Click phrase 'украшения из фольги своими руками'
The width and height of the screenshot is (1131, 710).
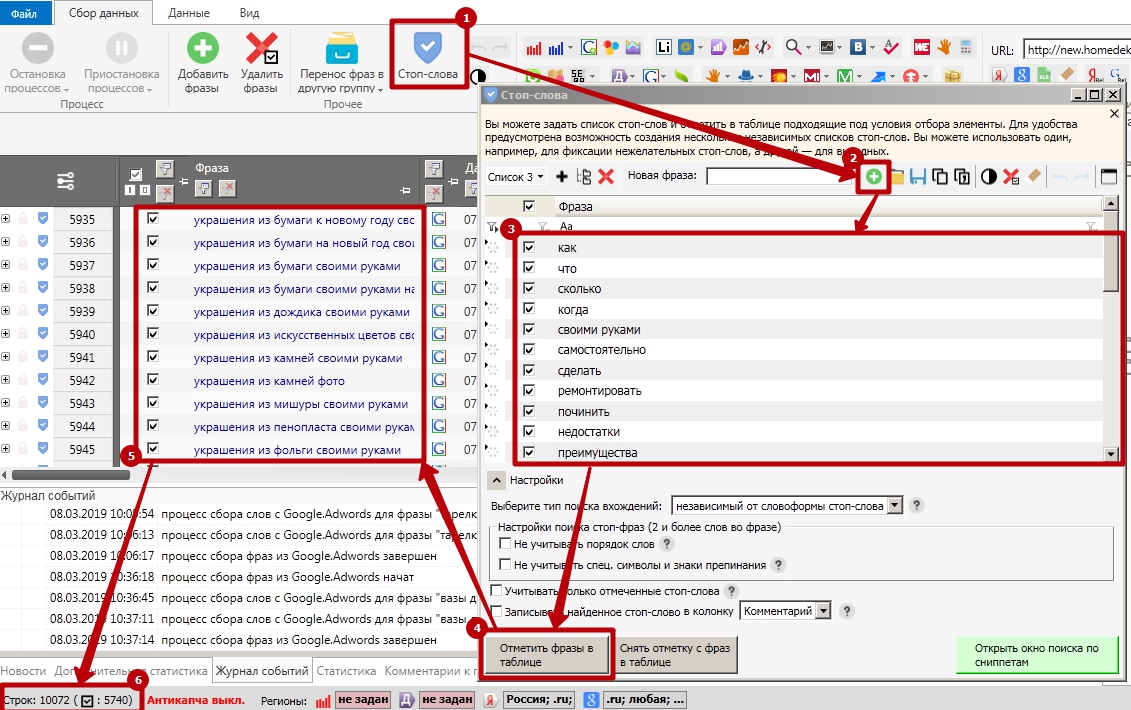297,450
